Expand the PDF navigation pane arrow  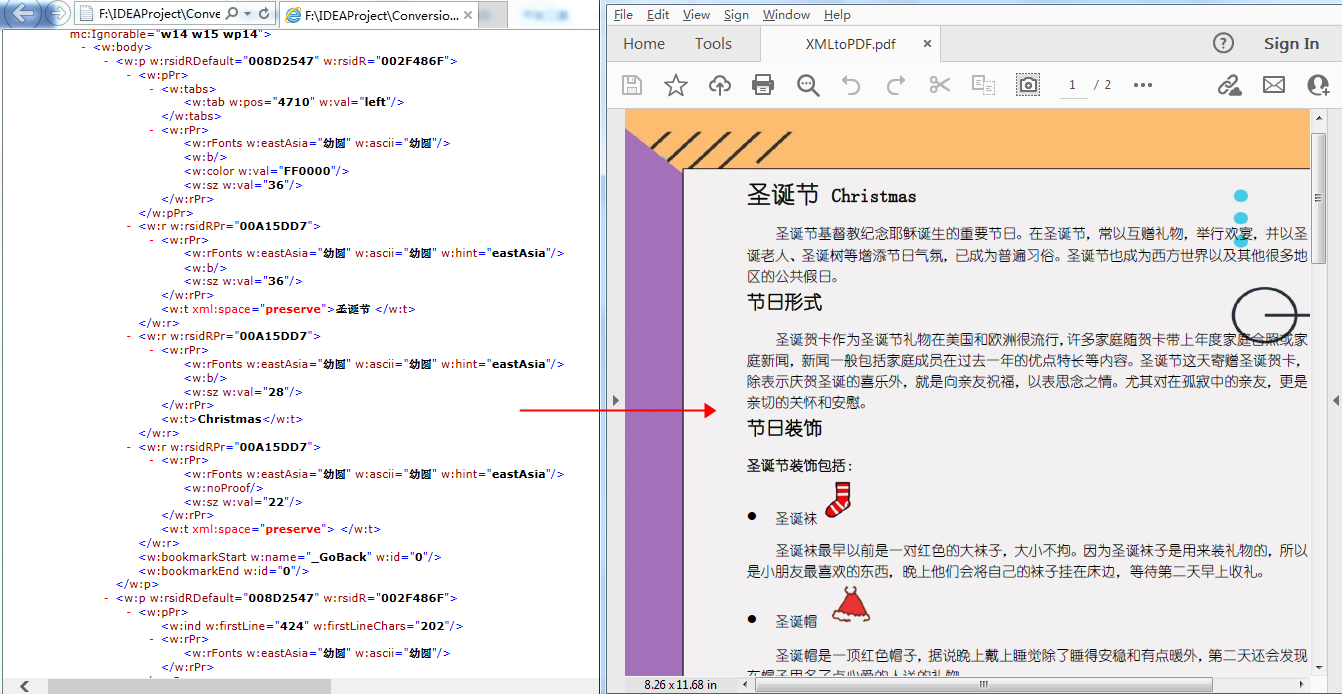(615, 400)
